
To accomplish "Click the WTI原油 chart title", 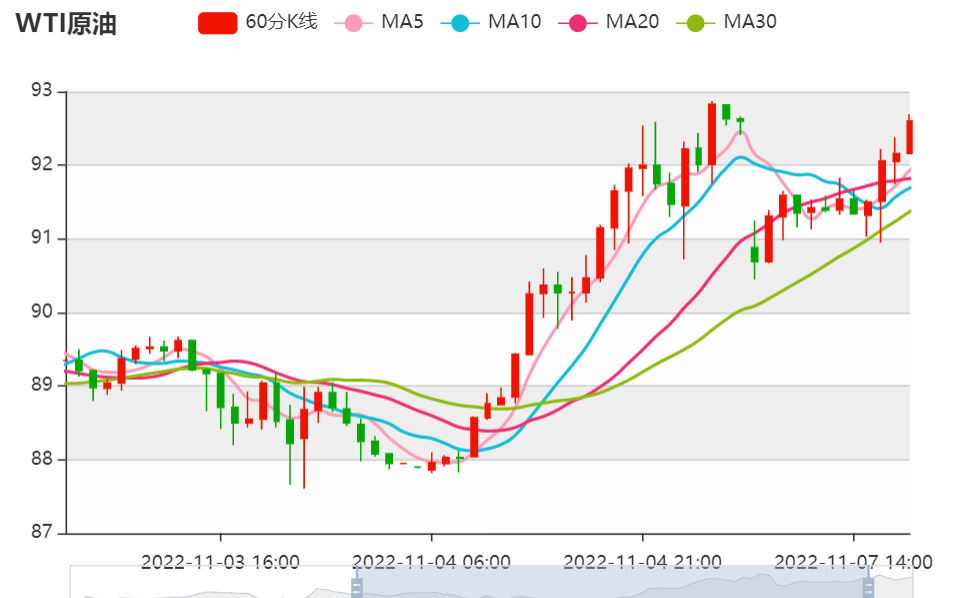I will point(66,23).
